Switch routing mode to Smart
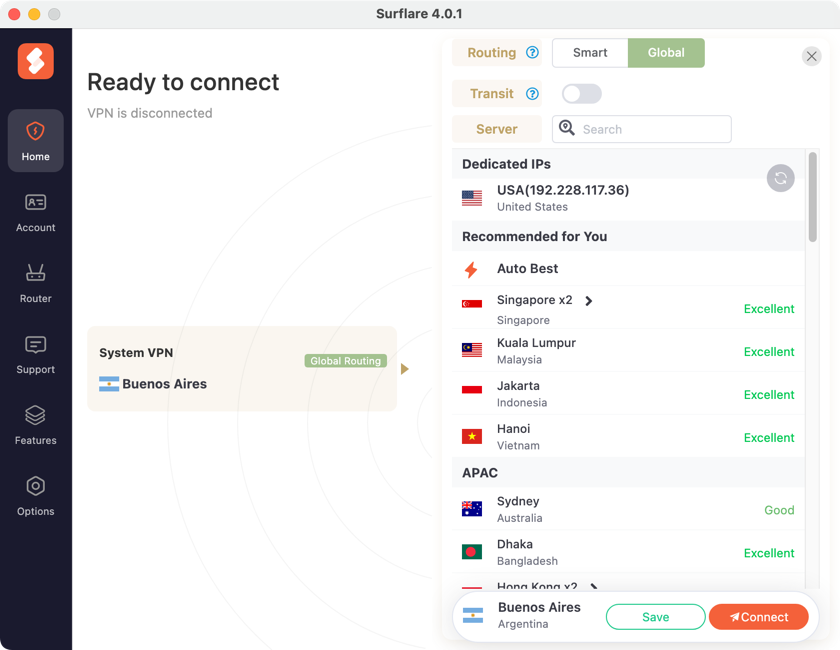The image size is (840, 650). tap(590, 53)
